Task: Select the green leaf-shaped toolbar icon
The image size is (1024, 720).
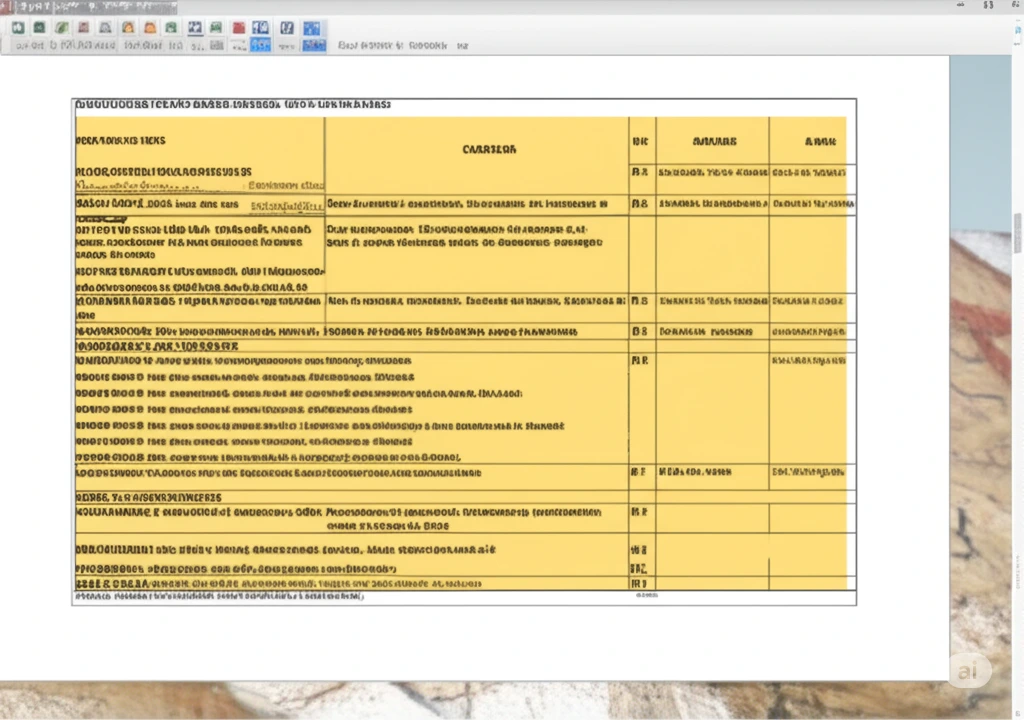Action: [62, 28]
